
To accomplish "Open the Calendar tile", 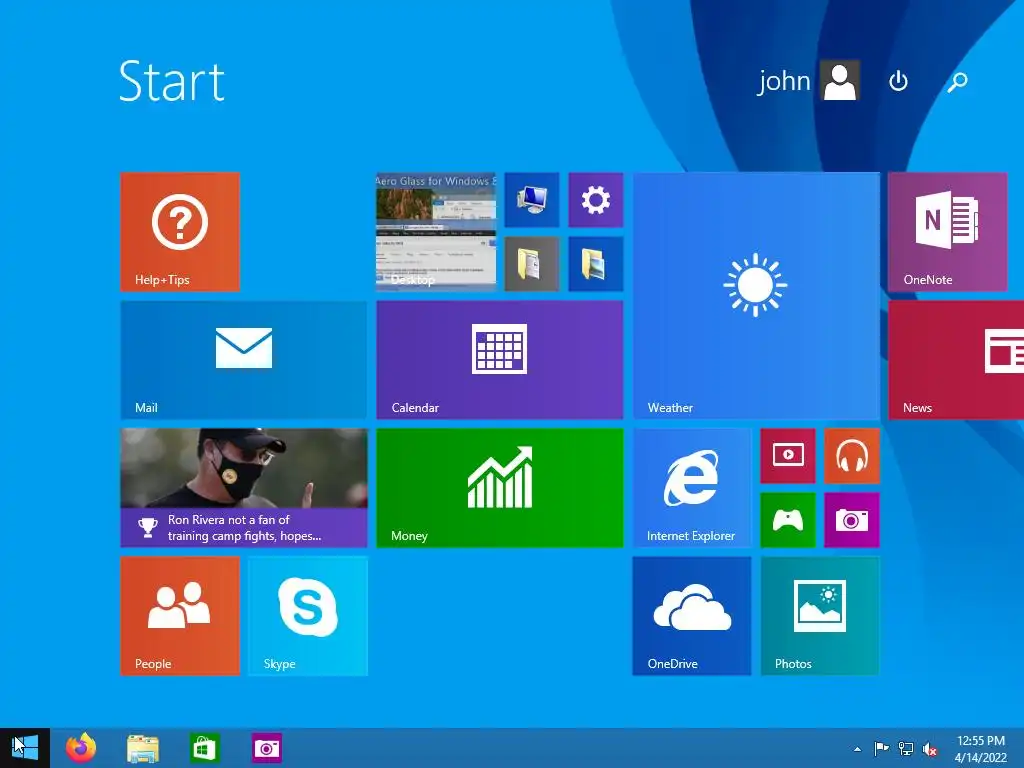I will click(500, 360).
